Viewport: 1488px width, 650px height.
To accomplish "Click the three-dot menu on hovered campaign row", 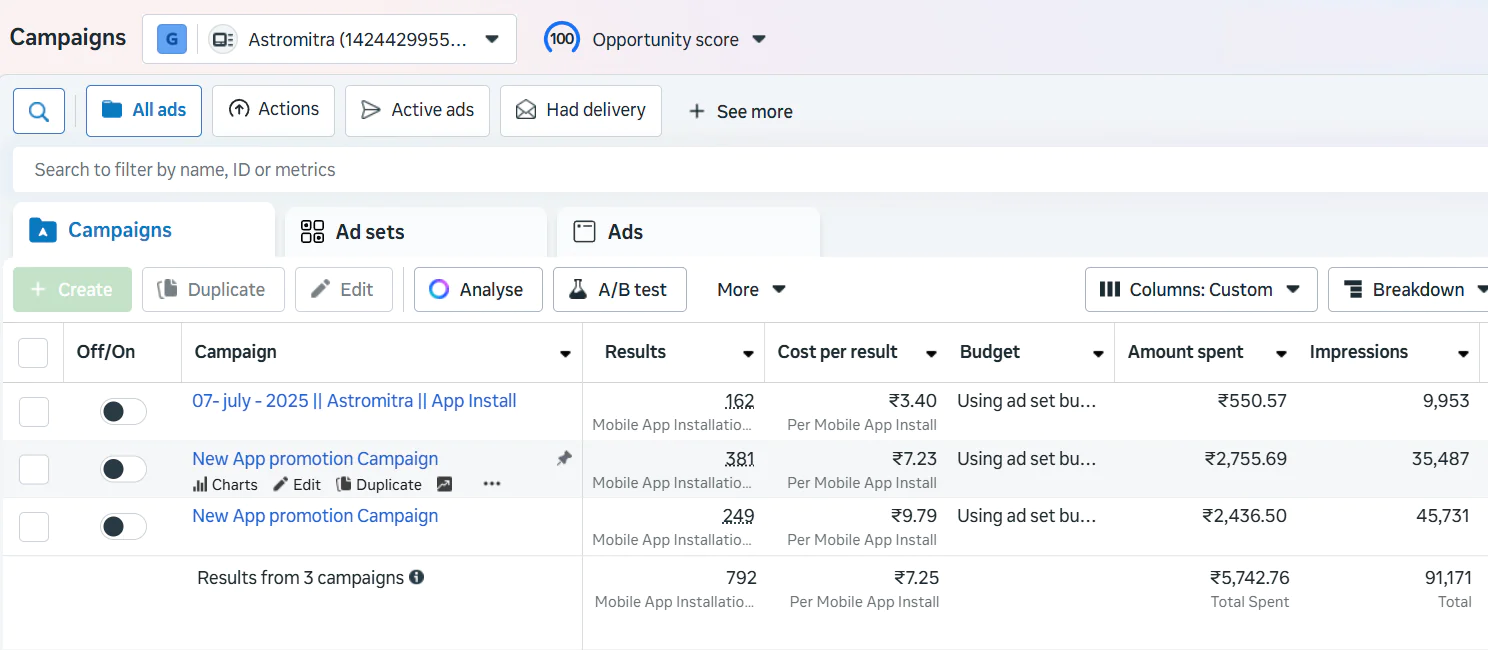I will click(491, 484).
